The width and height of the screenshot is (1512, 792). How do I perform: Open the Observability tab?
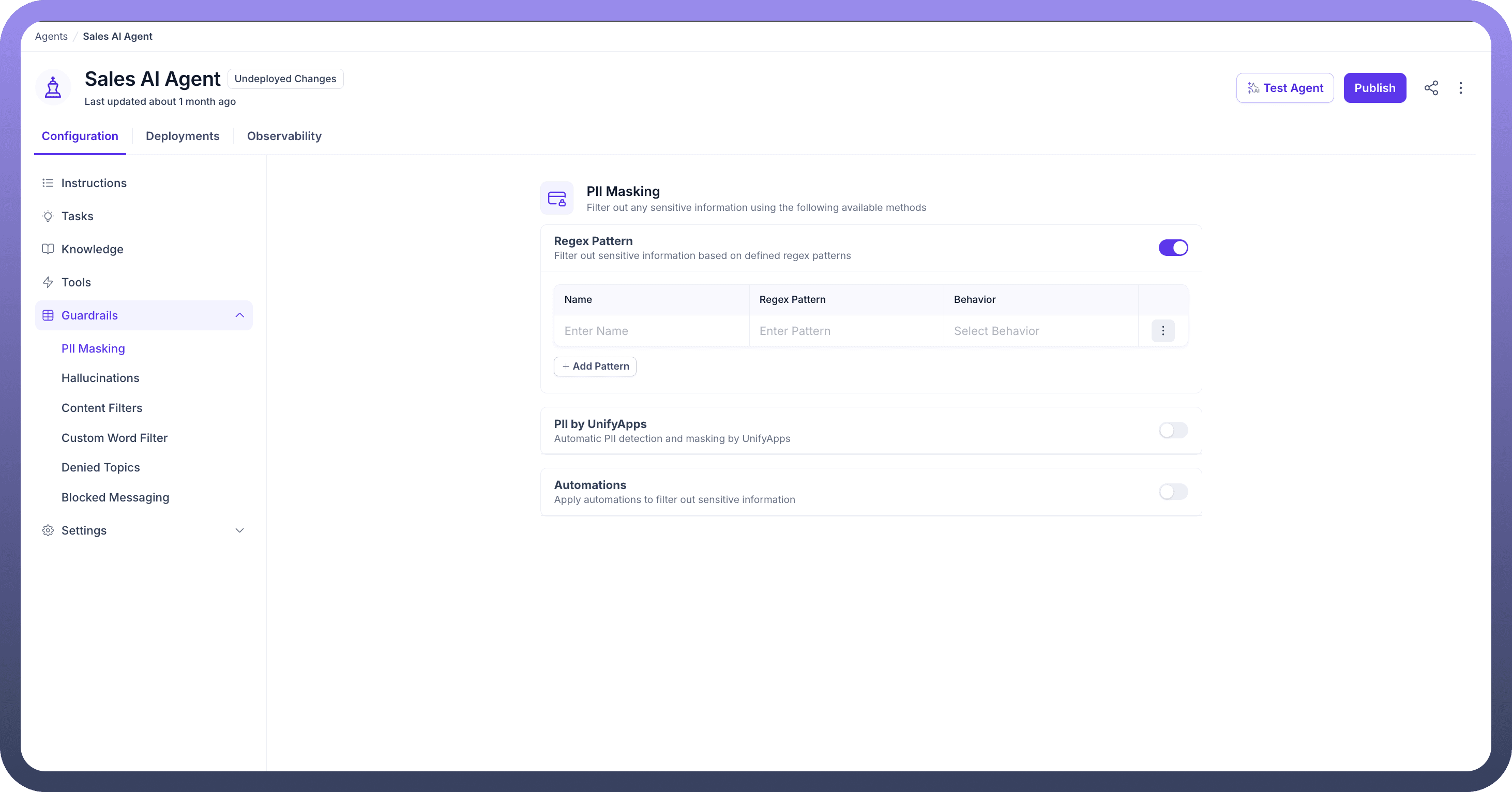[284, 136]
